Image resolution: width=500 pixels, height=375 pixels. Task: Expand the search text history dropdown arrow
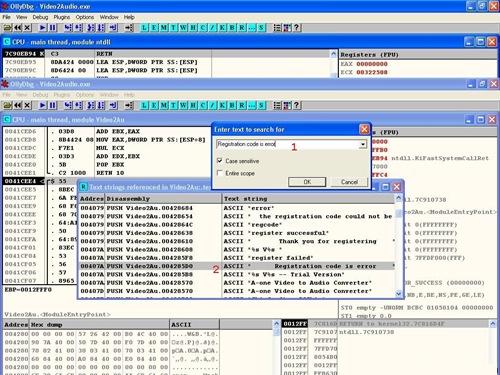363,144
